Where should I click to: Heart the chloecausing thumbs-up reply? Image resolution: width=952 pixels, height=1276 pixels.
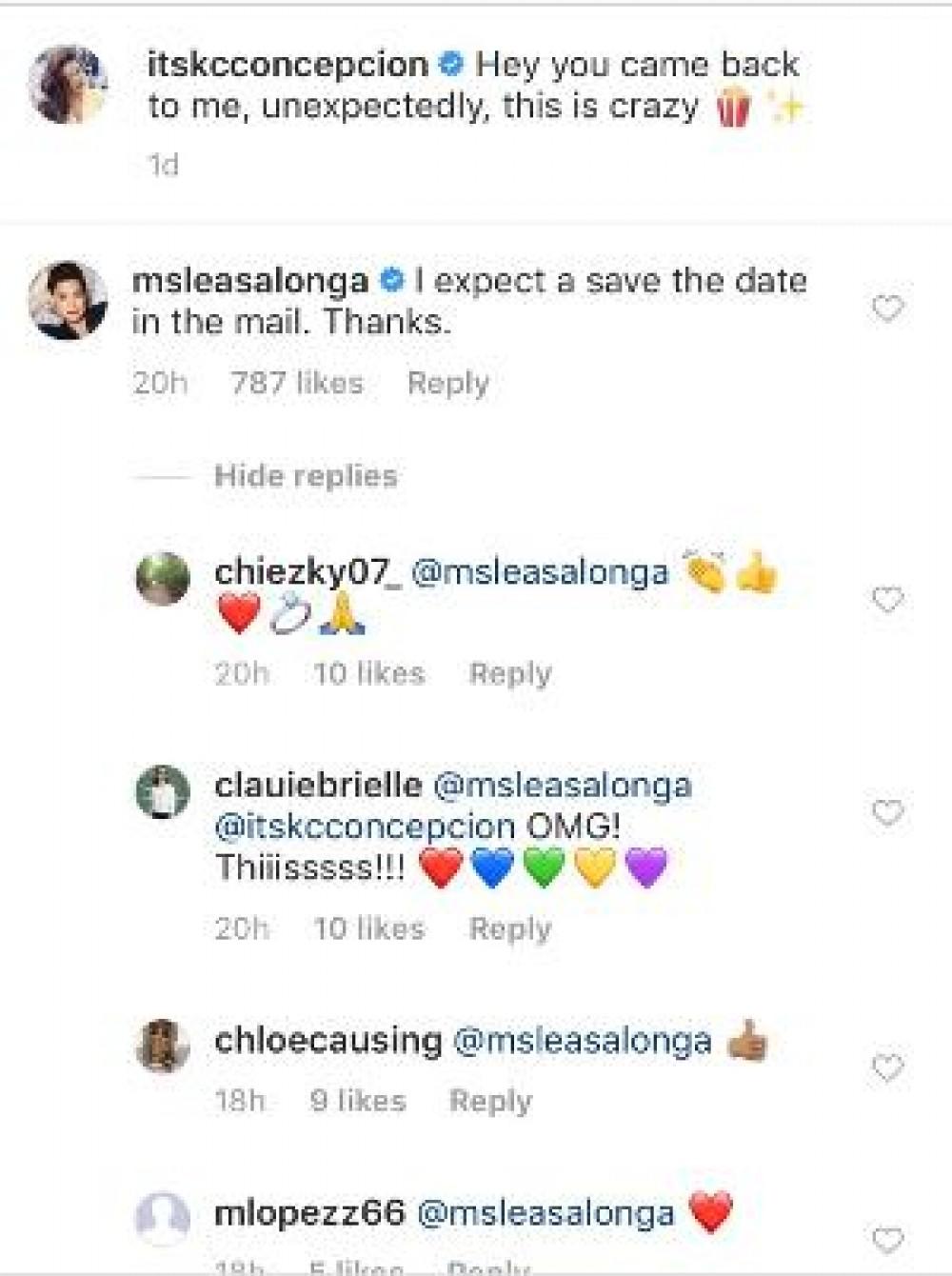887,1068
